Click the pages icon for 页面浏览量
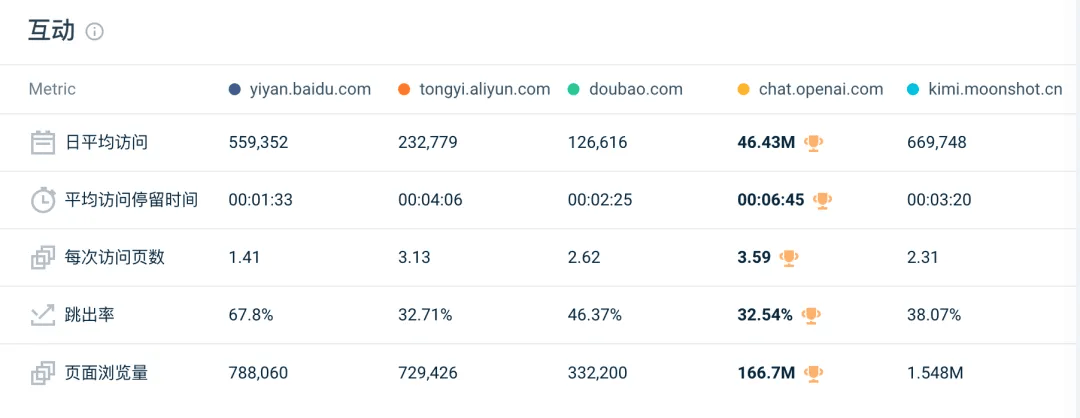Screen dimensions: 1080x418 (42, 374)
